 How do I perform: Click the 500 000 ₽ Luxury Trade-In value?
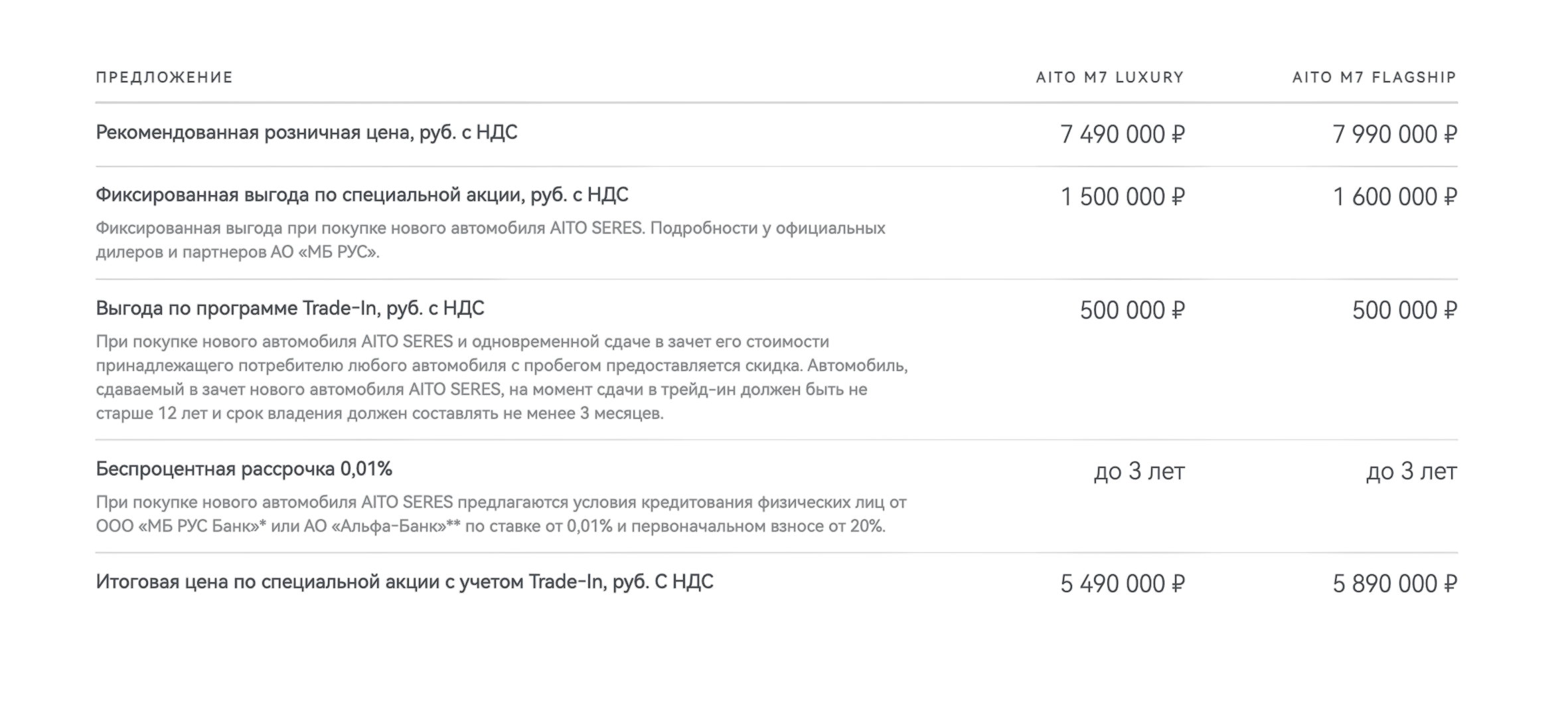[x=1132, y=310]
